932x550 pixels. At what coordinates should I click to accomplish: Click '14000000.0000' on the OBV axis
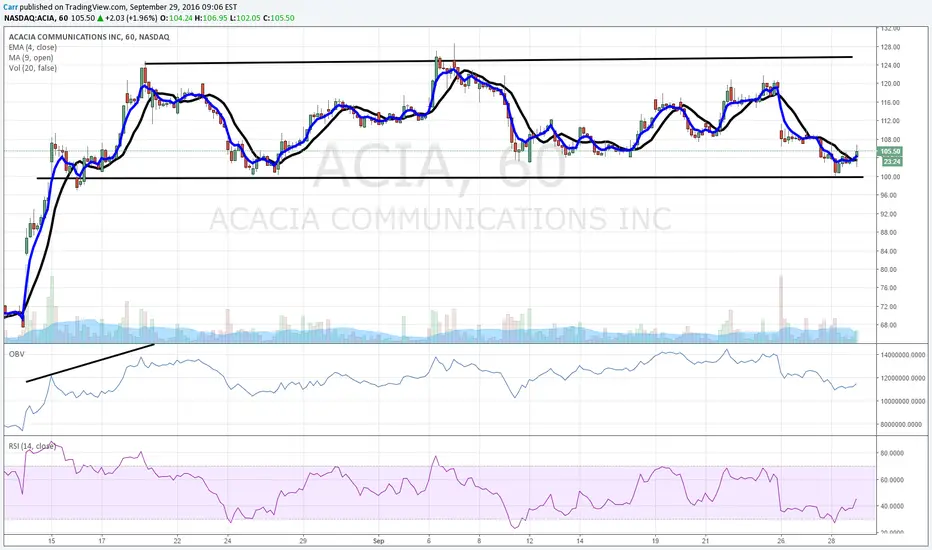pyautogui.click(x=903, y=355)
